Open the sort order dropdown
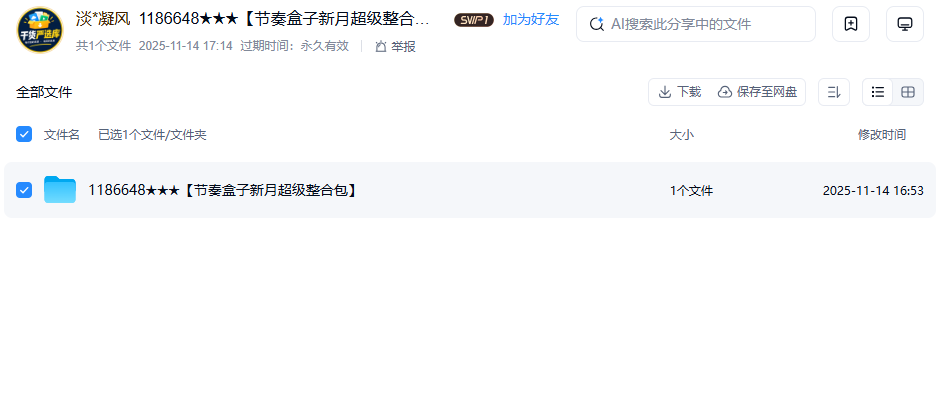 (x=833, y=92)
